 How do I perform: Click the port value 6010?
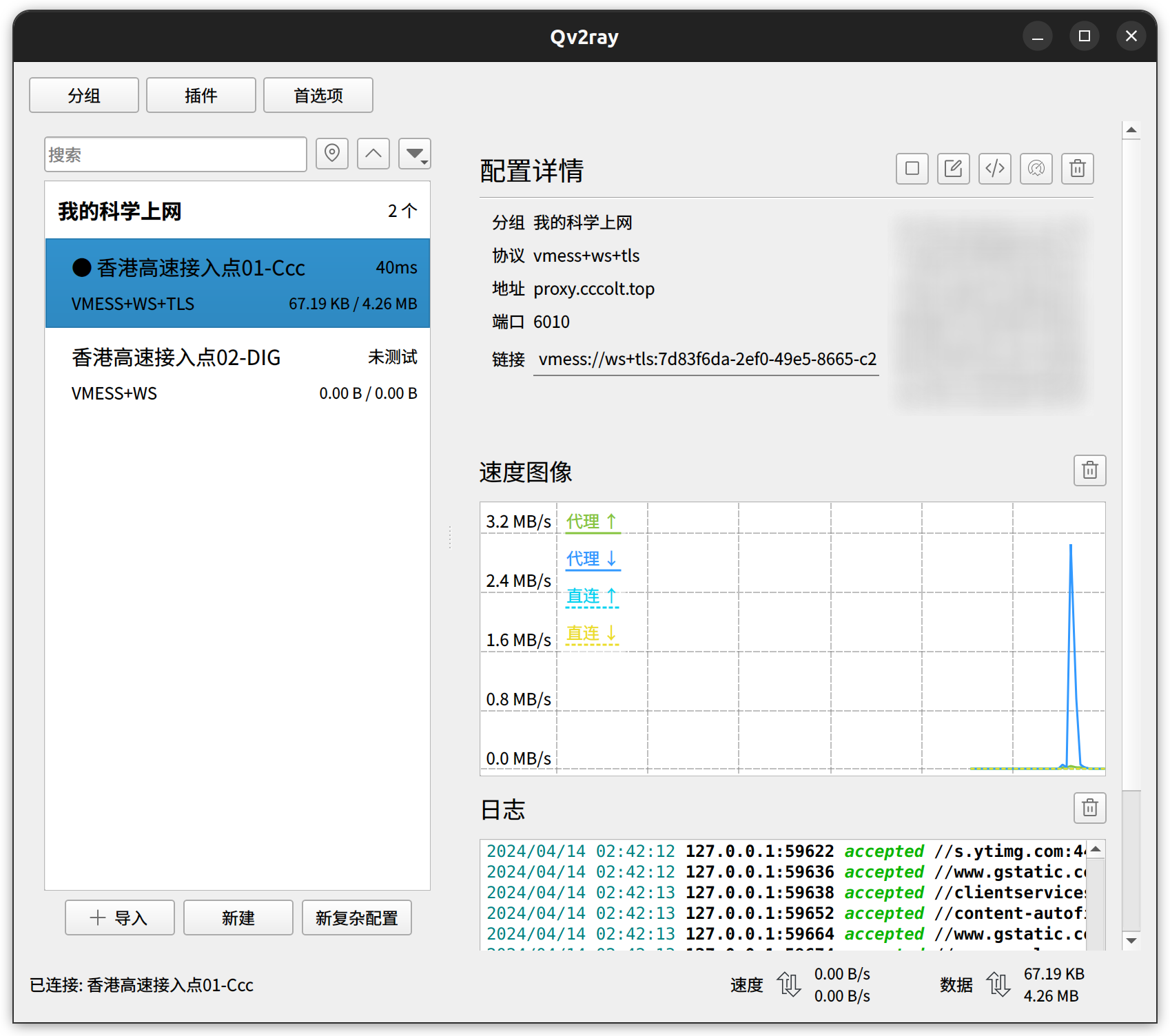[551, 322]
